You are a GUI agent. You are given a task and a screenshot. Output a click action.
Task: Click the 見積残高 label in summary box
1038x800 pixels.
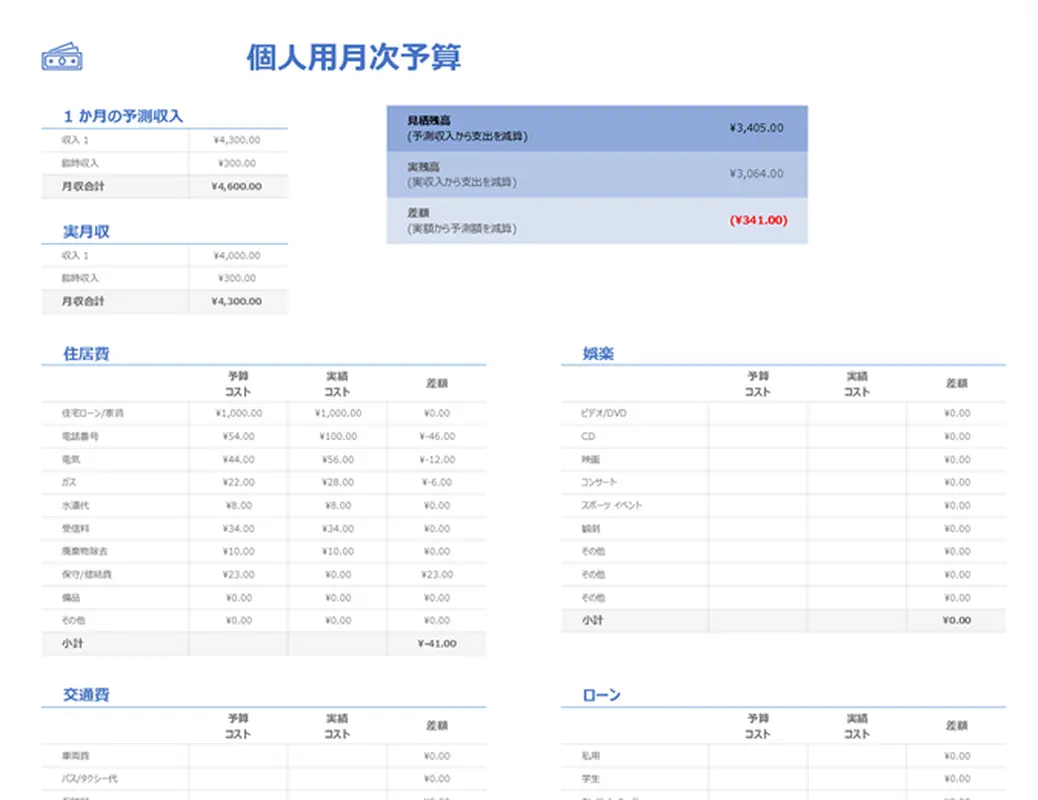pos(429,121)
